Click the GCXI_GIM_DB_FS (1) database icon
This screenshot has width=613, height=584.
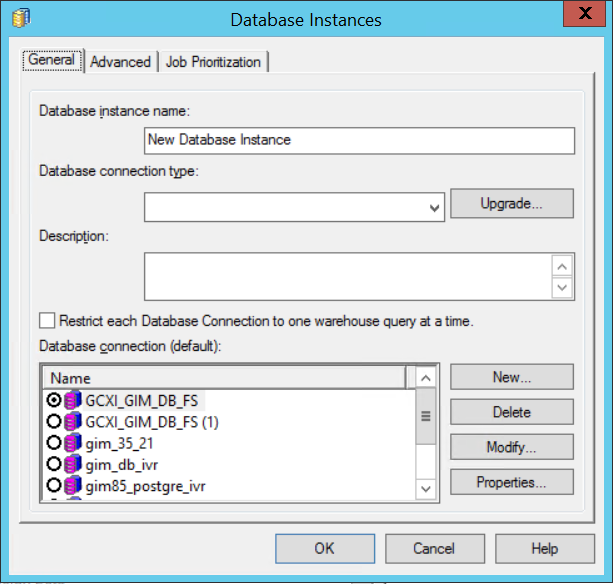(73, 422)
